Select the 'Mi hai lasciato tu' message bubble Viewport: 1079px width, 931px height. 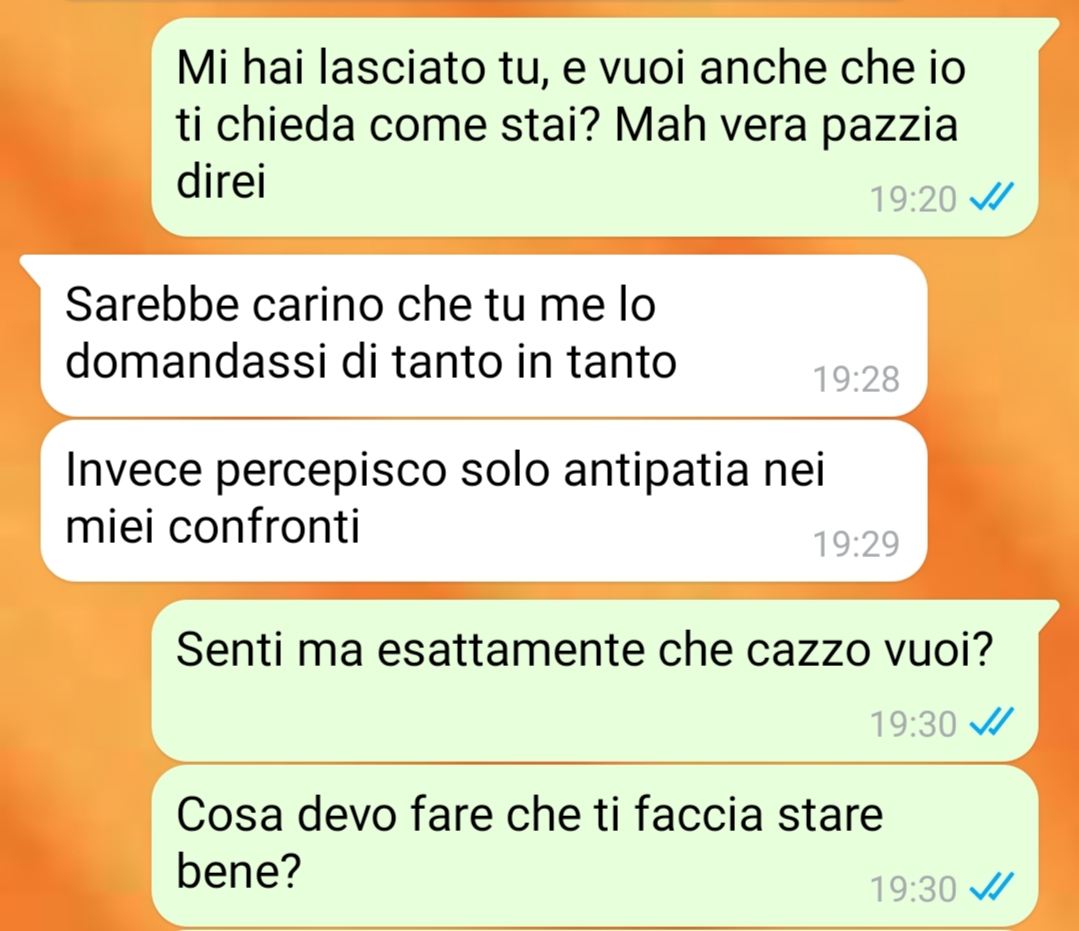pos(595,127)
